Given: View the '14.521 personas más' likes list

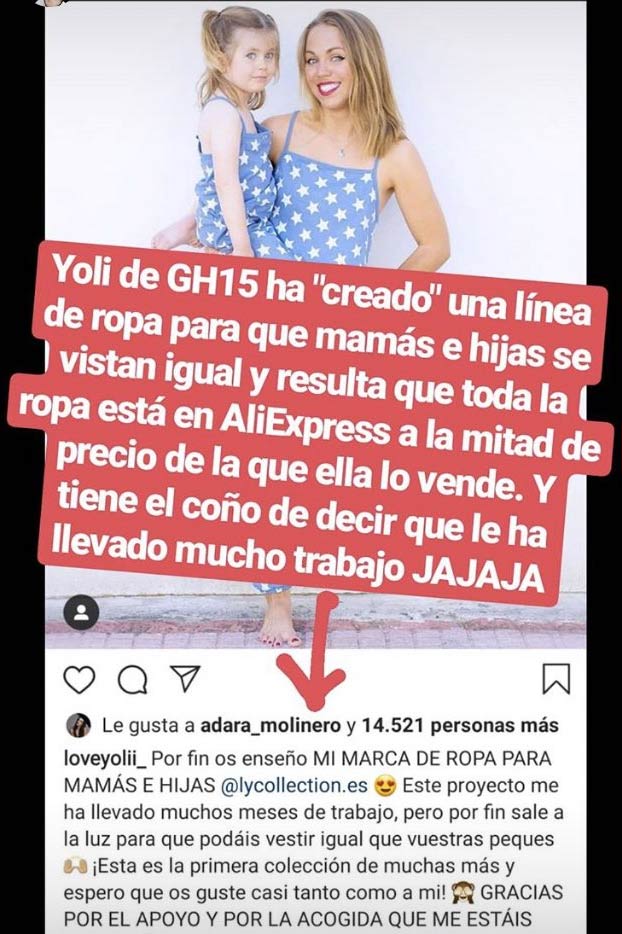Looking at the screenshot, I should [460, 726].
